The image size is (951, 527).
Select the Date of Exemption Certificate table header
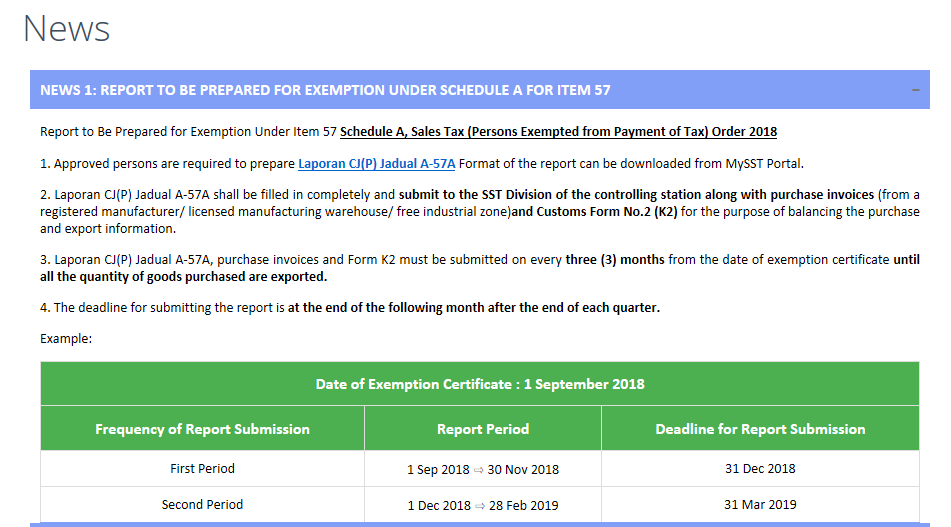coord(480,384)
